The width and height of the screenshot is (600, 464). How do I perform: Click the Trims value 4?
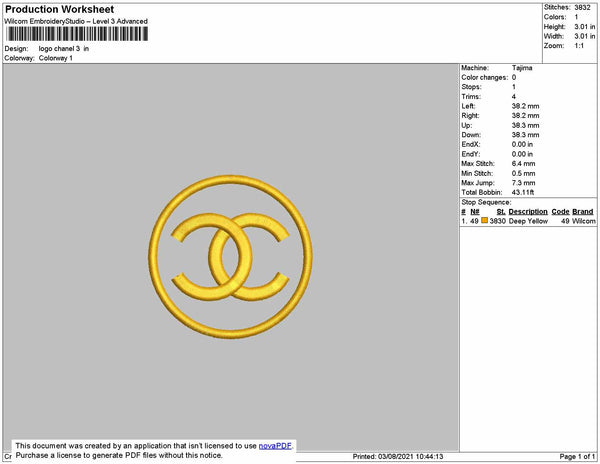coord(514,96)
